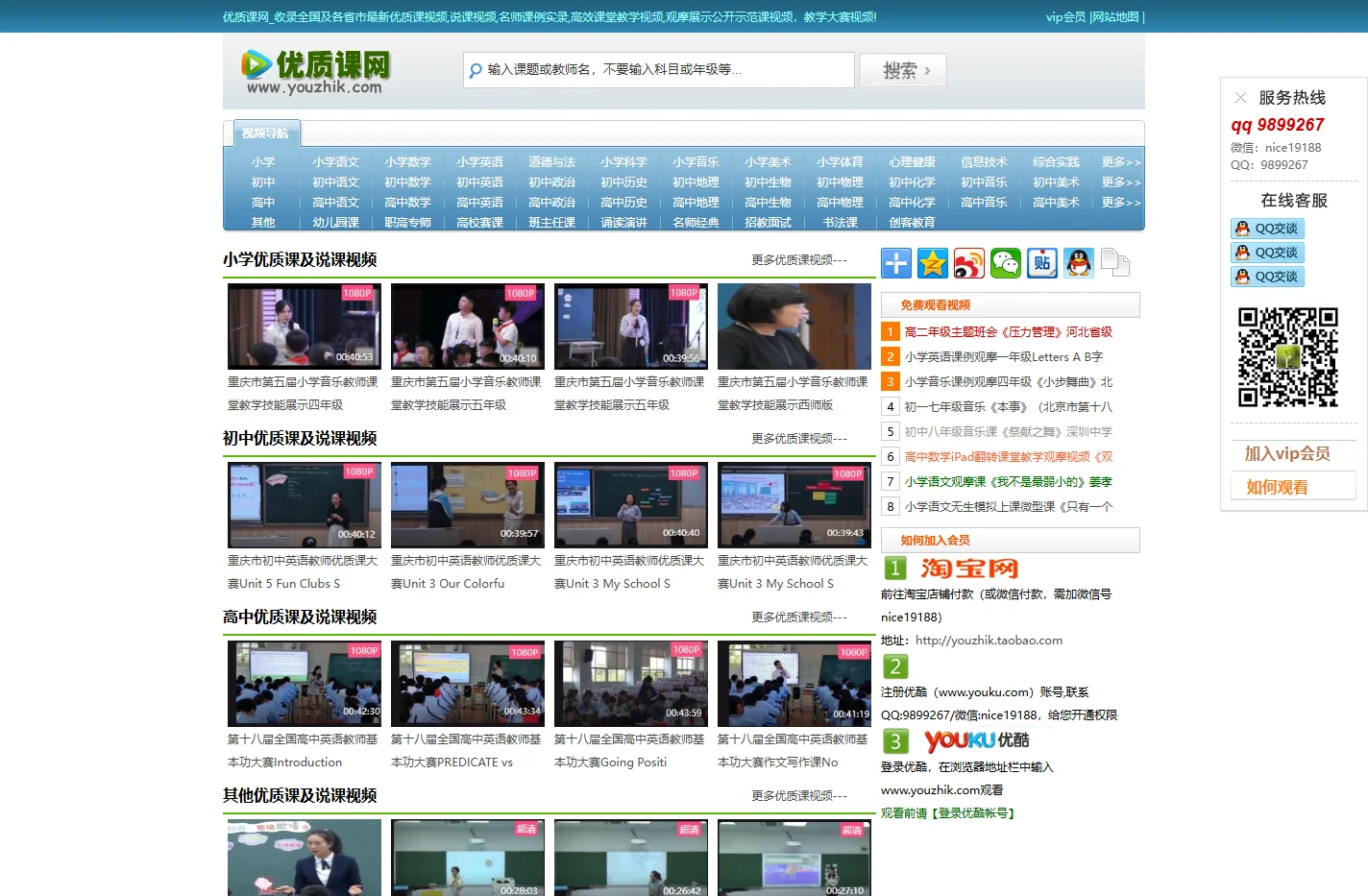Click the 优质课网 site logo
This screenshot has height=896, width=1368.
click(x=315, y=72)
